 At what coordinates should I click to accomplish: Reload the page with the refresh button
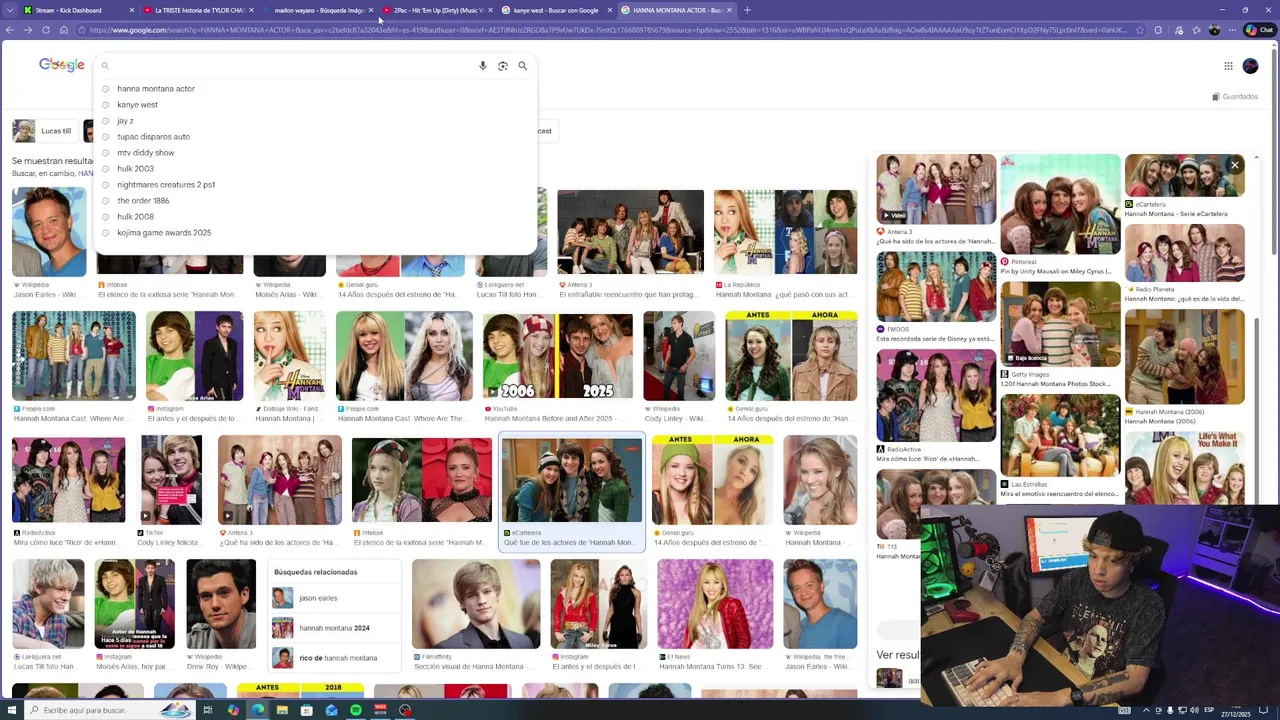pyautogui.click(x=46, y=30)
